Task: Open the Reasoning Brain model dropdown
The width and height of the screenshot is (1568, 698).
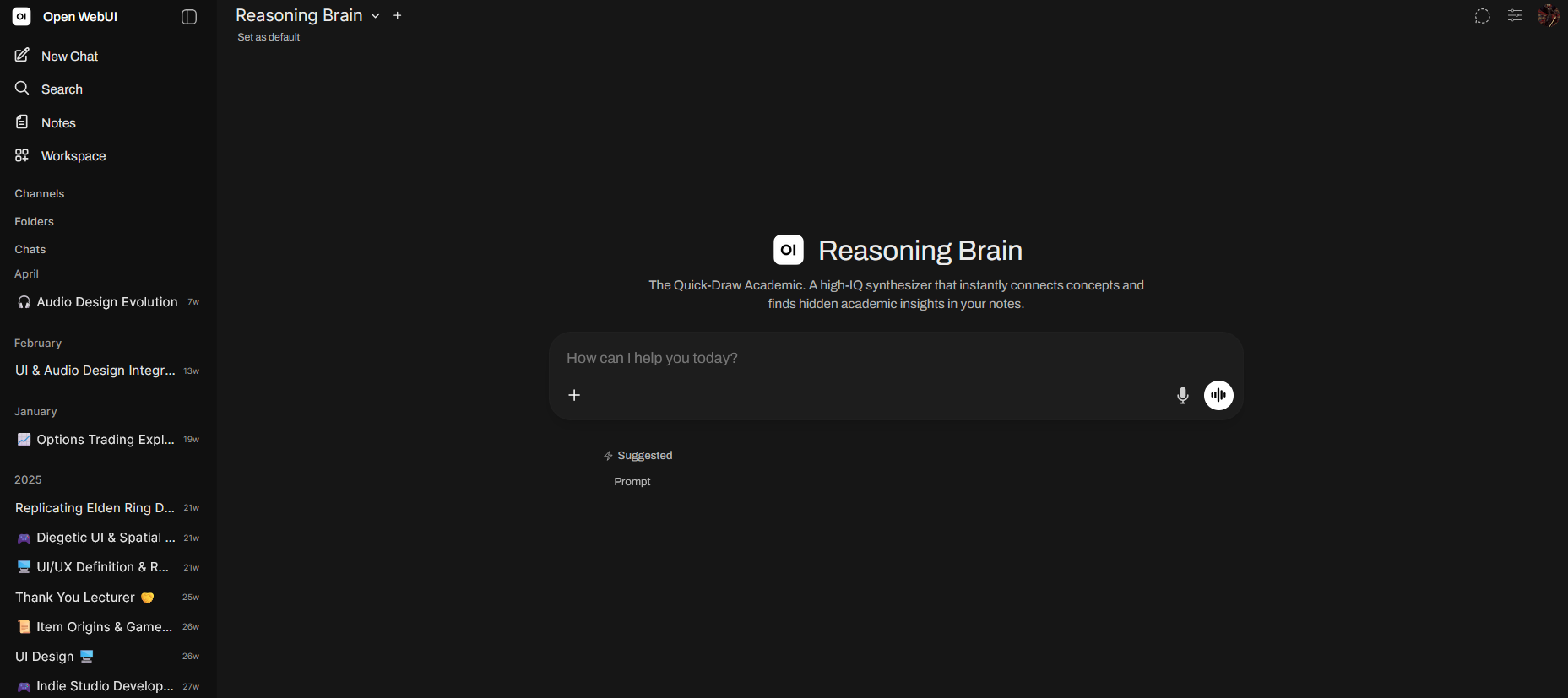Action: coord(308,15)
